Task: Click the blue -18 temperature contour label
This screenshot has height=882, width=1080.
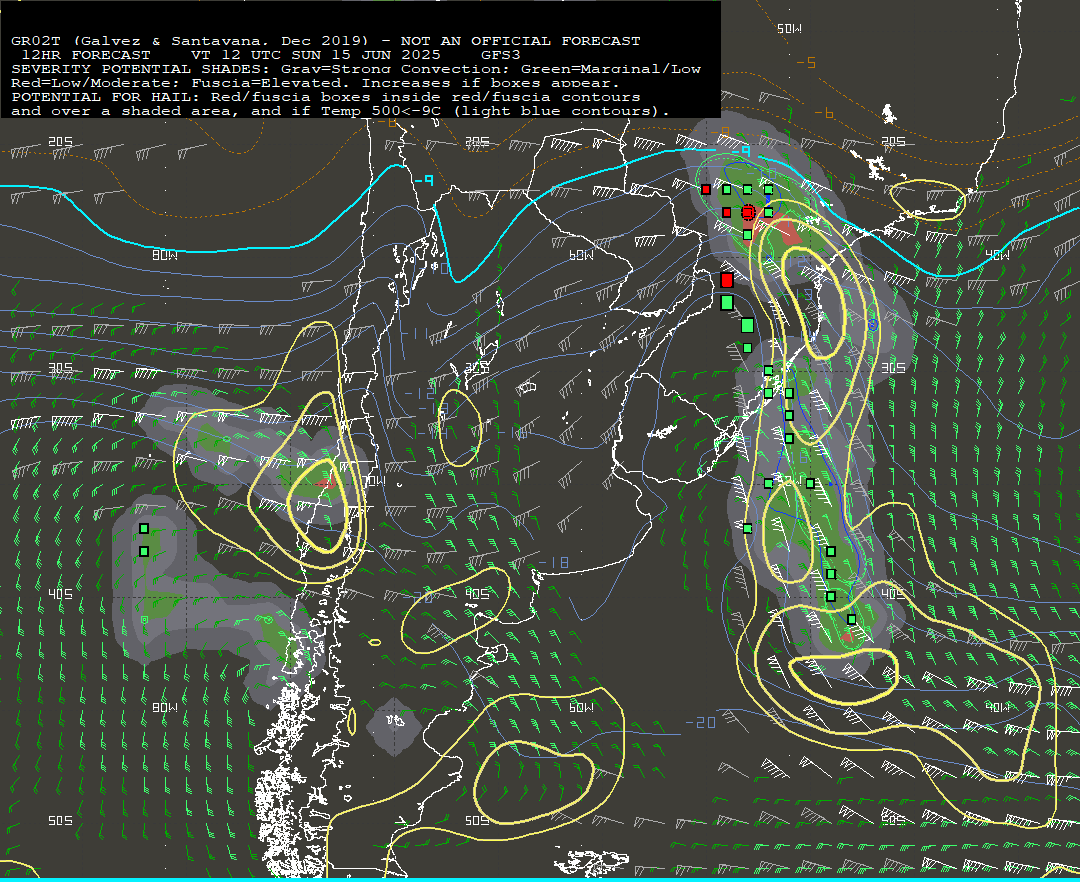Action: (553, 563)
